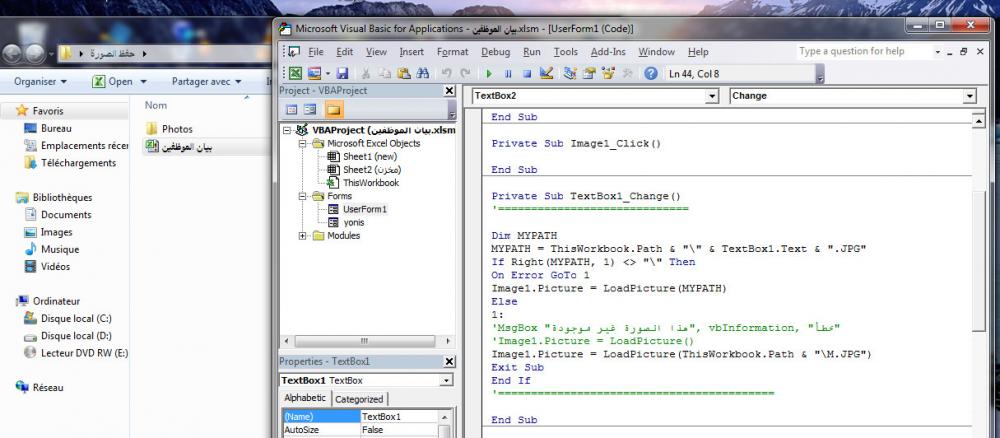The height and width of the screenshot is (438, 1000).
Task: Open the Run menu
Action: (x=532, y=52)
